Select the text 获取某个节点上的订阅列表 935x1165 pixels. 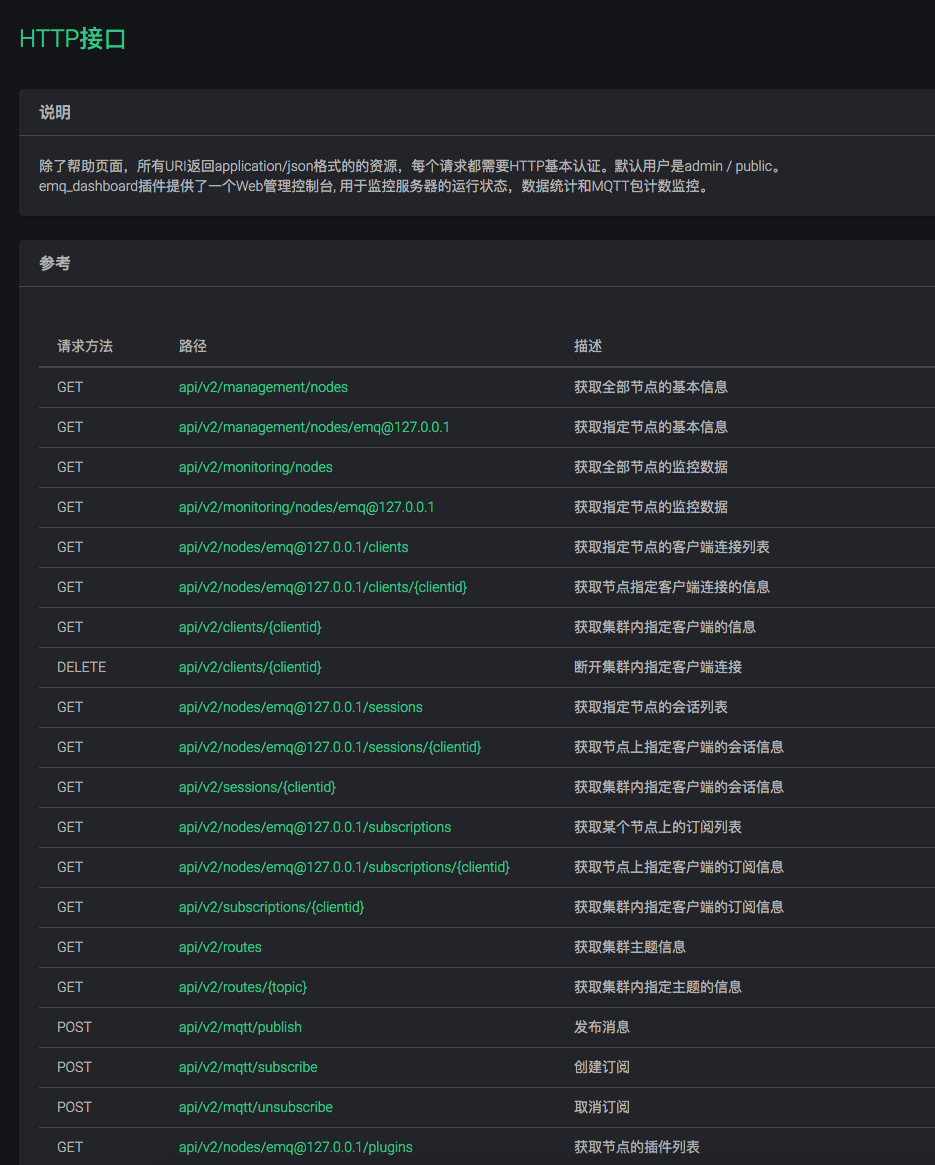pyautogui.click(x=658, y=828)
